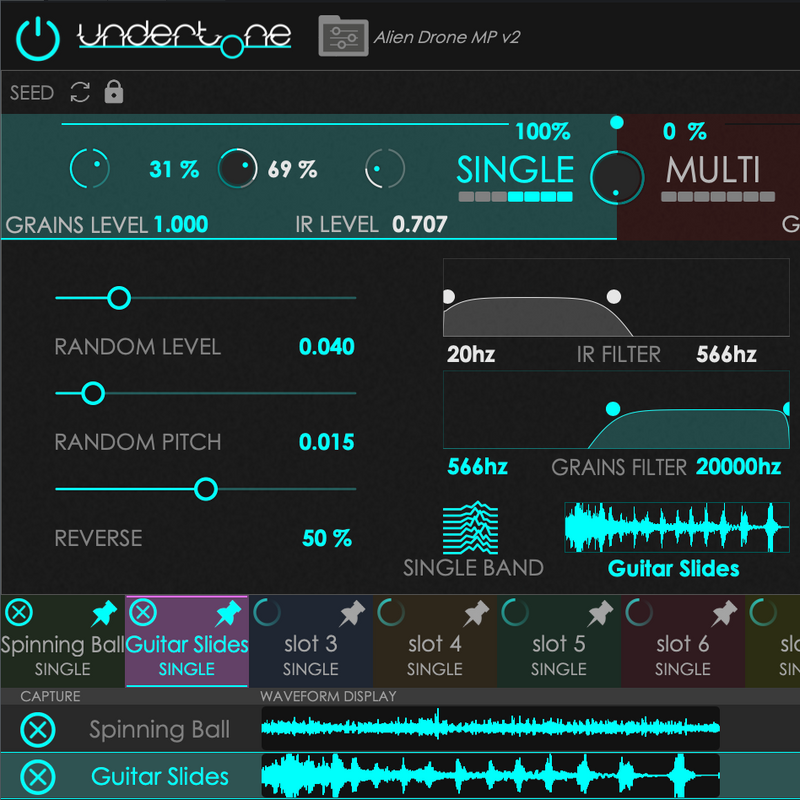Click the IR filter high-cut handle
The height and width of the screenshot is (800, 800).
pyautogui.click(x=614, y=296)
